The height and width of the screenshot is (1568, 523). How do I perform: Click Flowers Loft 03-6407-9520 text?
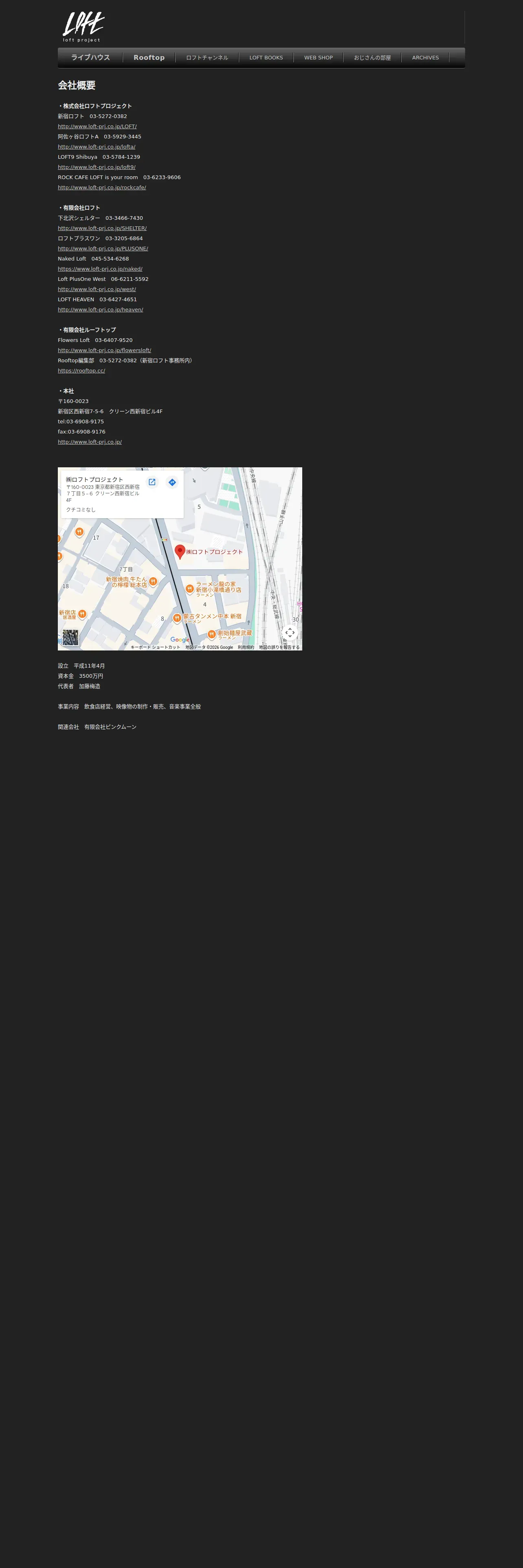tap(95, 340)
